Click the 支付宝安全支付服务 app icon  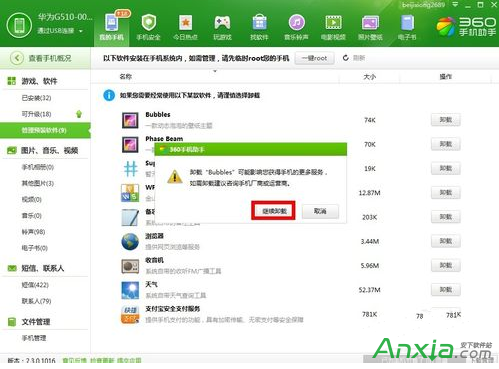coord(130,314)
